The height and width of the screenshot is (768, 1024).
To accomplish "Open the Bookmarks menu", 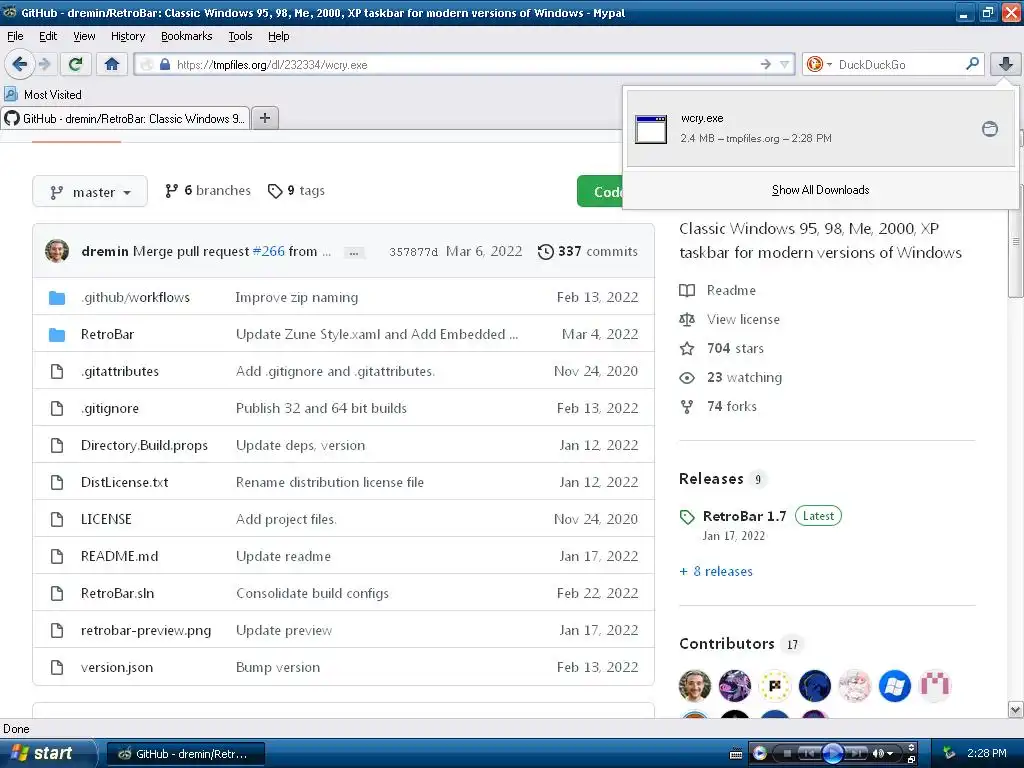I will (x=186, y=37).
